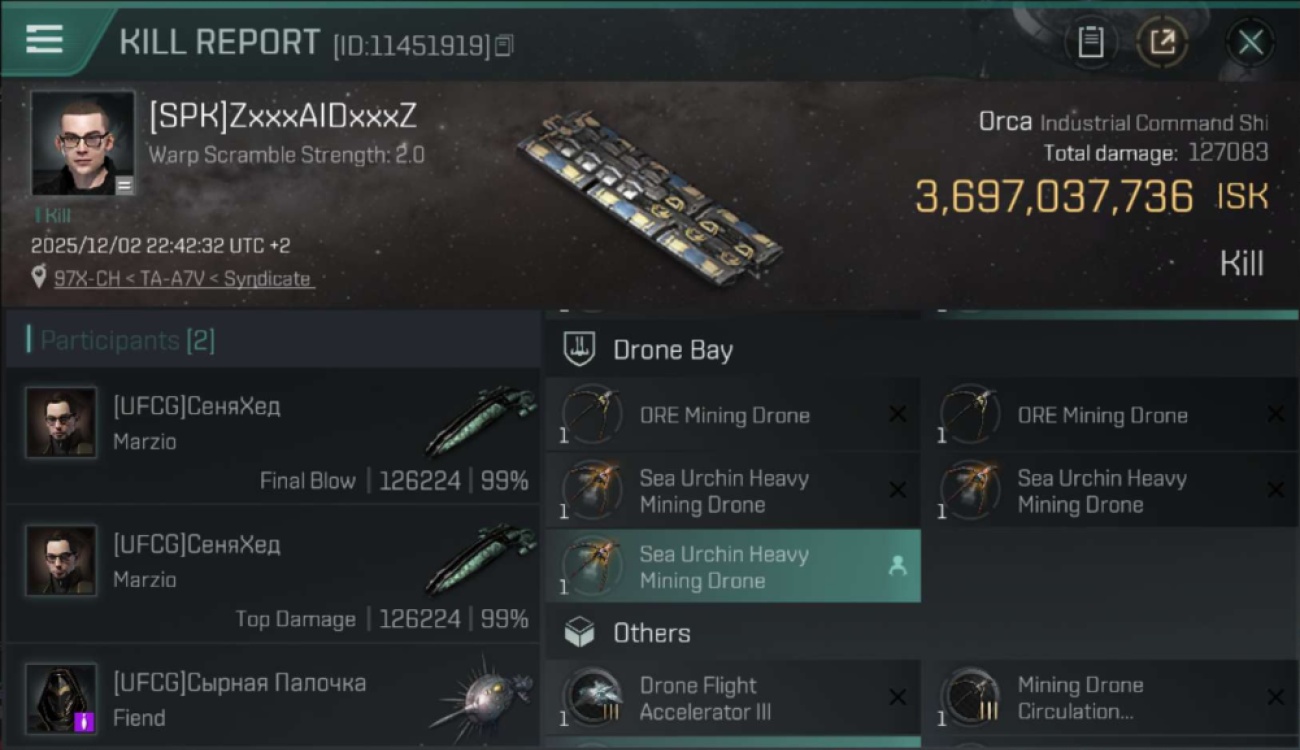Close the kill report window
1300x750 pixels.
(x=1250, y=42)
